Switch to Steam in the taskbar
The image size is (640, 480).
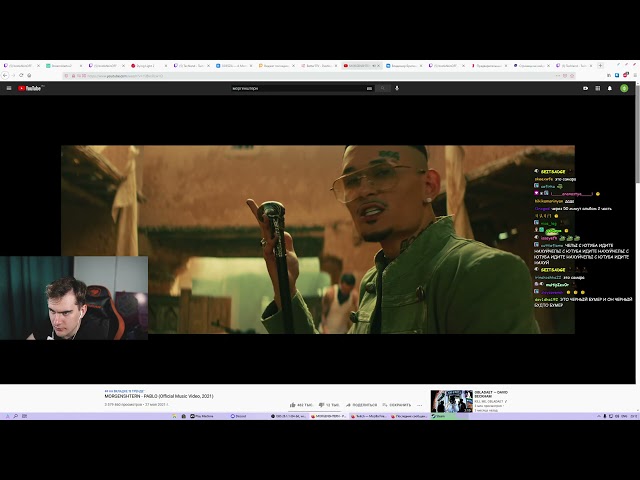click(440, 416)
